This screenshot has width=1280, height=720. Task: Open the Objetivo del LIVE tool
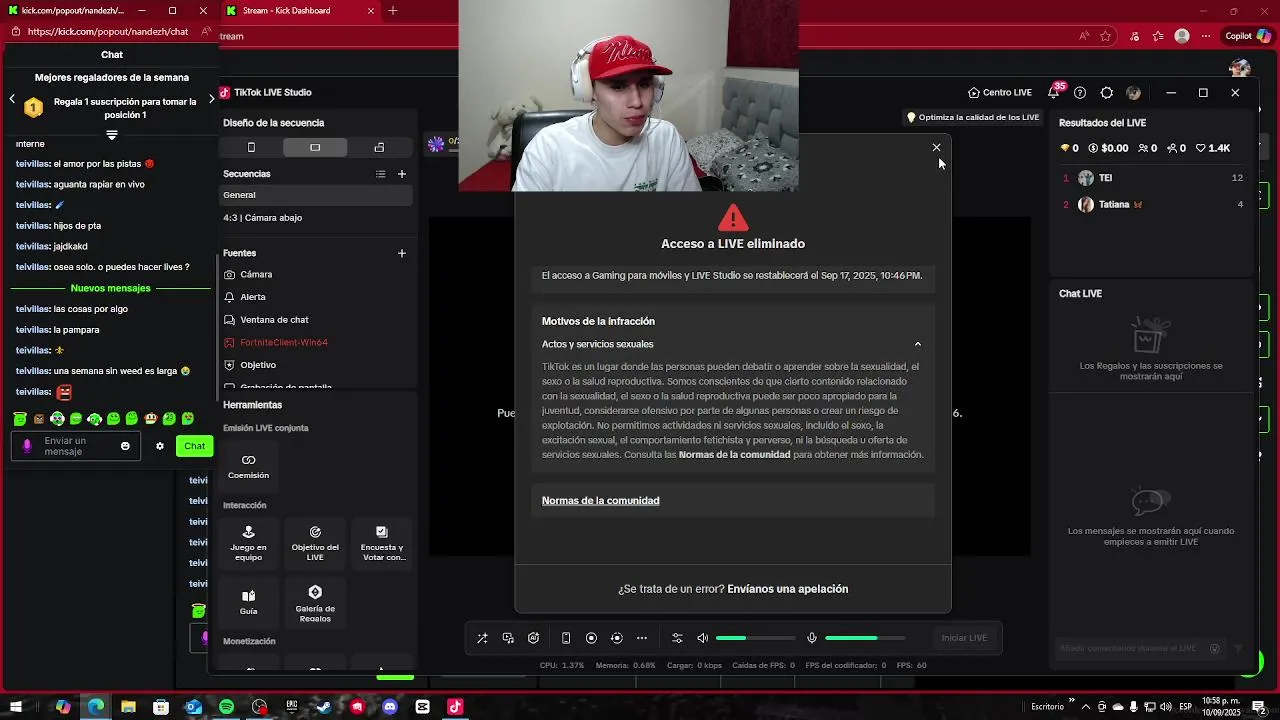tap(315, 543)
